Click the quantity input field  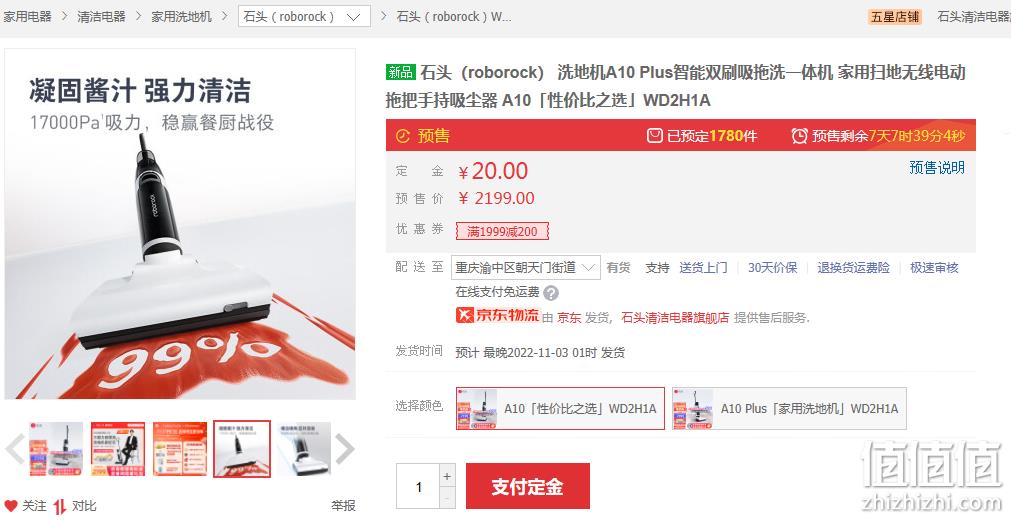pos(418,486)
